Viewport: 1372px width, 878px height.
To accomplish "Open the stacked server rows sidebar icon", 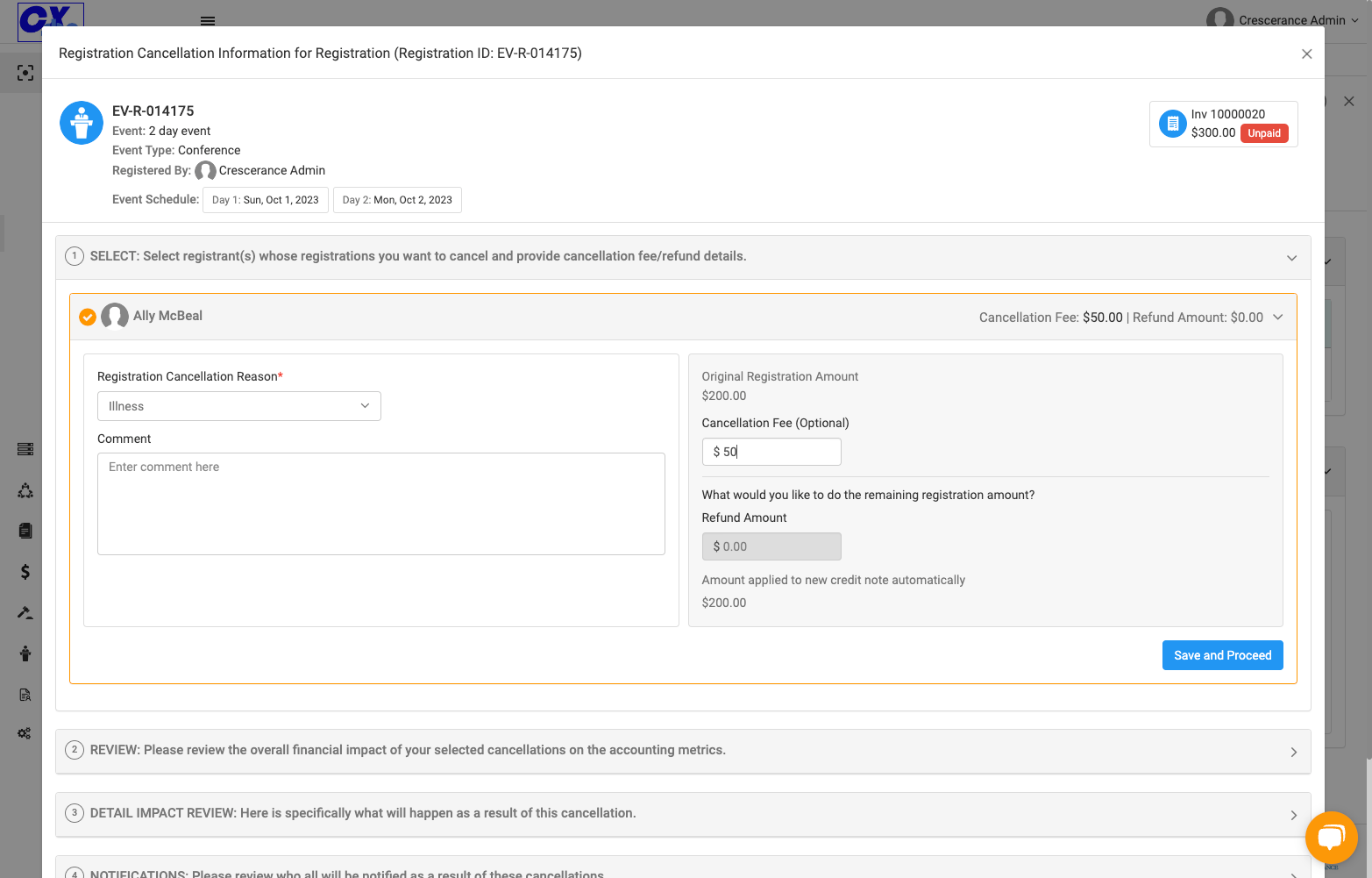I will coord(25,449).
